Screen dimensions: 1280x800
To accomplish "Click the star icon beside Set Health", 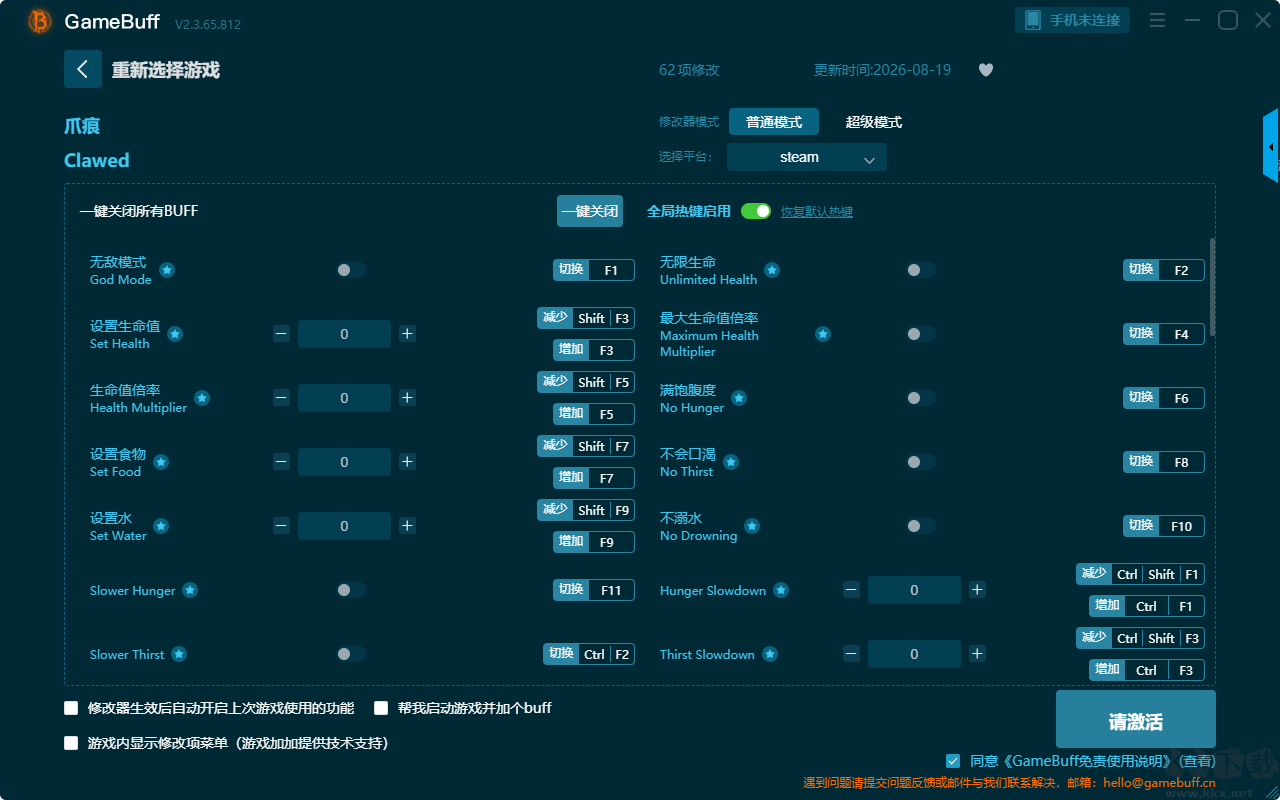I will [x=175, y=334].
